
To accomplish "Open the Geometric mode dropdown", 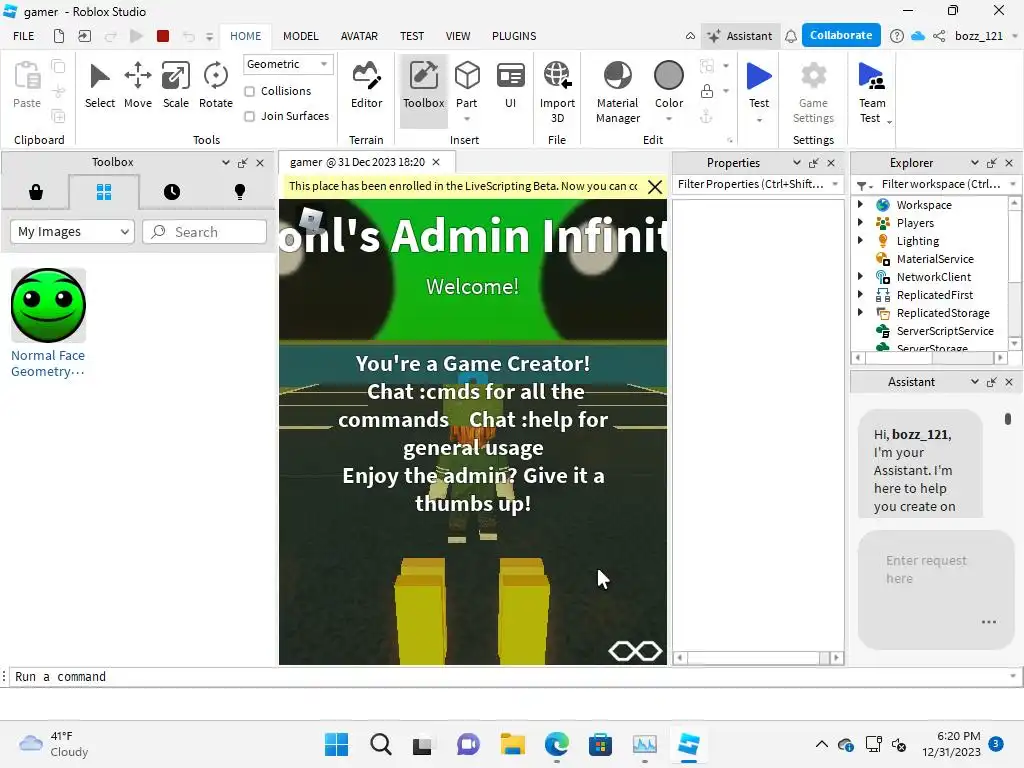I will click(288, 64).
